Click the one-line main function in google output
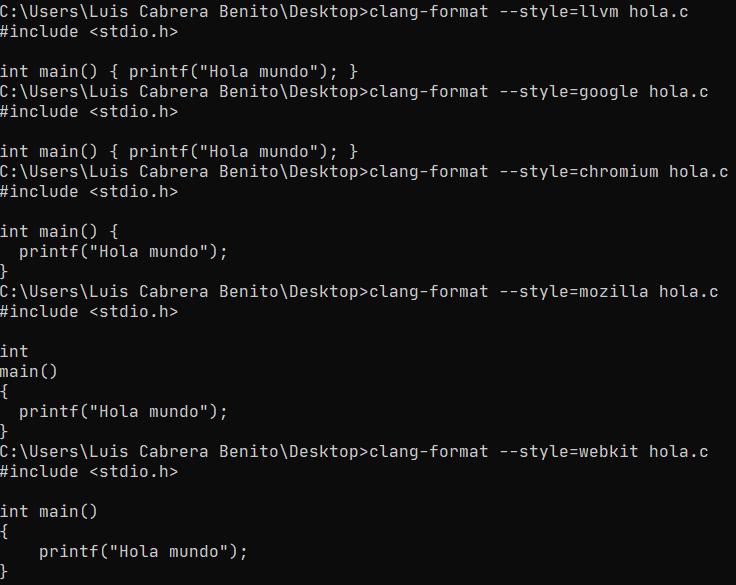The height and width of the screenshot is (585, 736). click(x=179, y=152)
